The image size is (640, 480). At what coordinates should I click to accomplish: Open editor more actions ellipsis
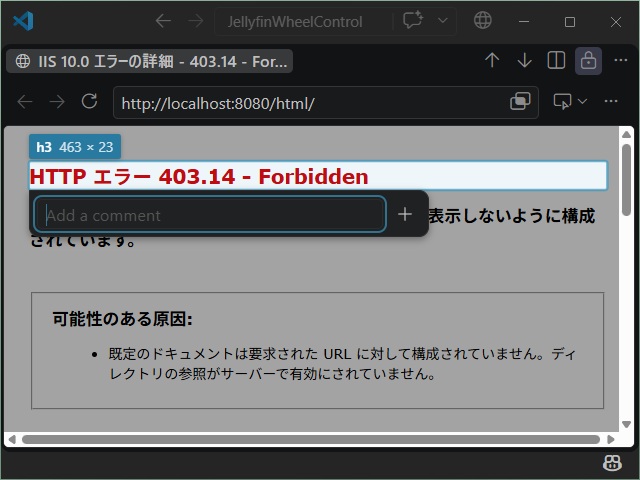pos(620,60)
